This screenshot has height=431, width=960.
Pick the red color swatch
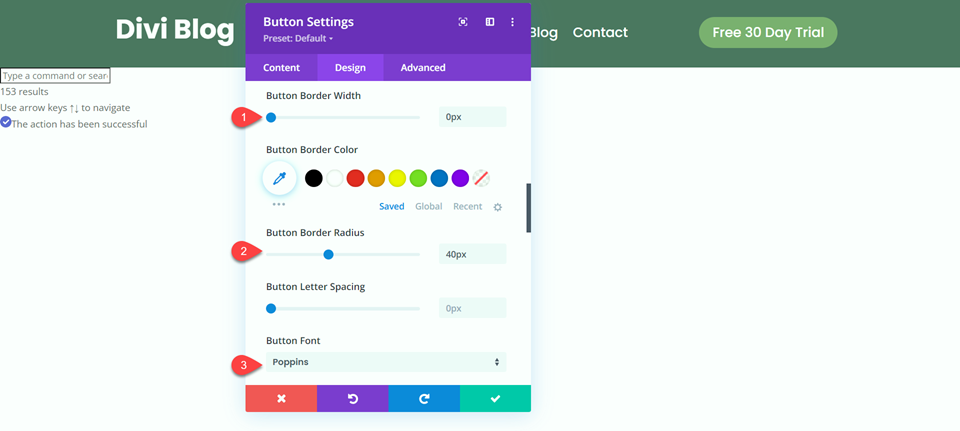[x=355, y=178]
